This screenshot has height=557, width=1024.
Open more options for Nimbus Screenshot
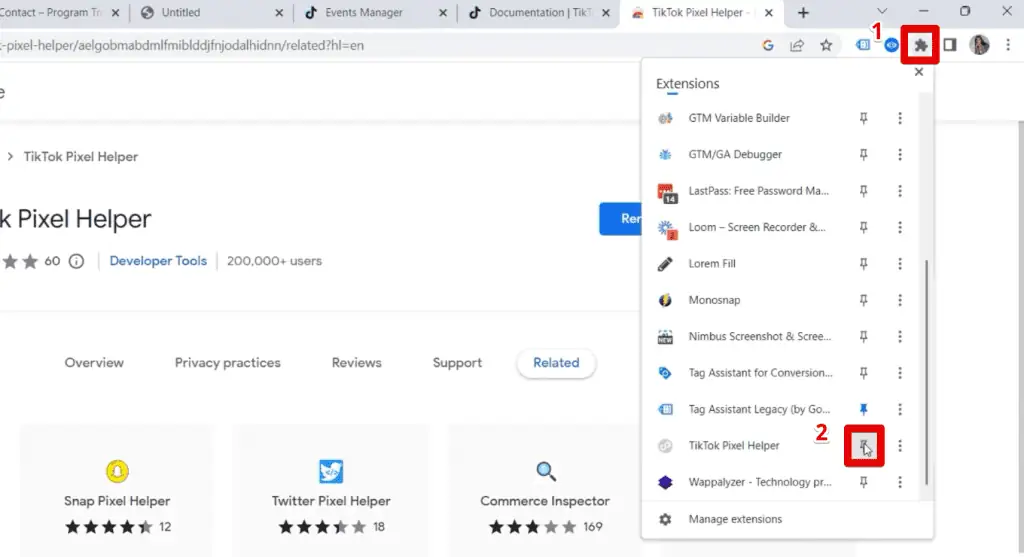[x=900, y=337]
